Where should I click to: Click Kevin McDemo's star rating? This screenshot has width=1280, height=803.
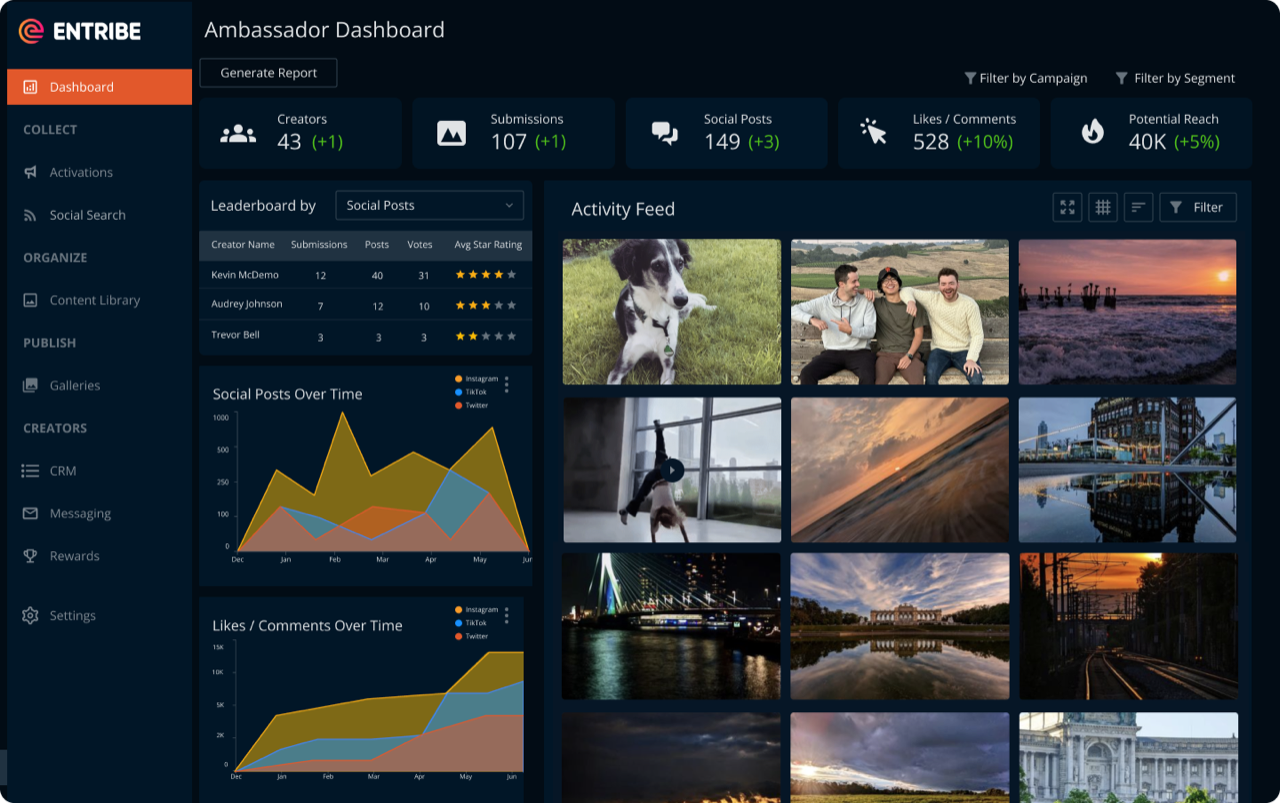pyautogui.click(x=486, y=275)
